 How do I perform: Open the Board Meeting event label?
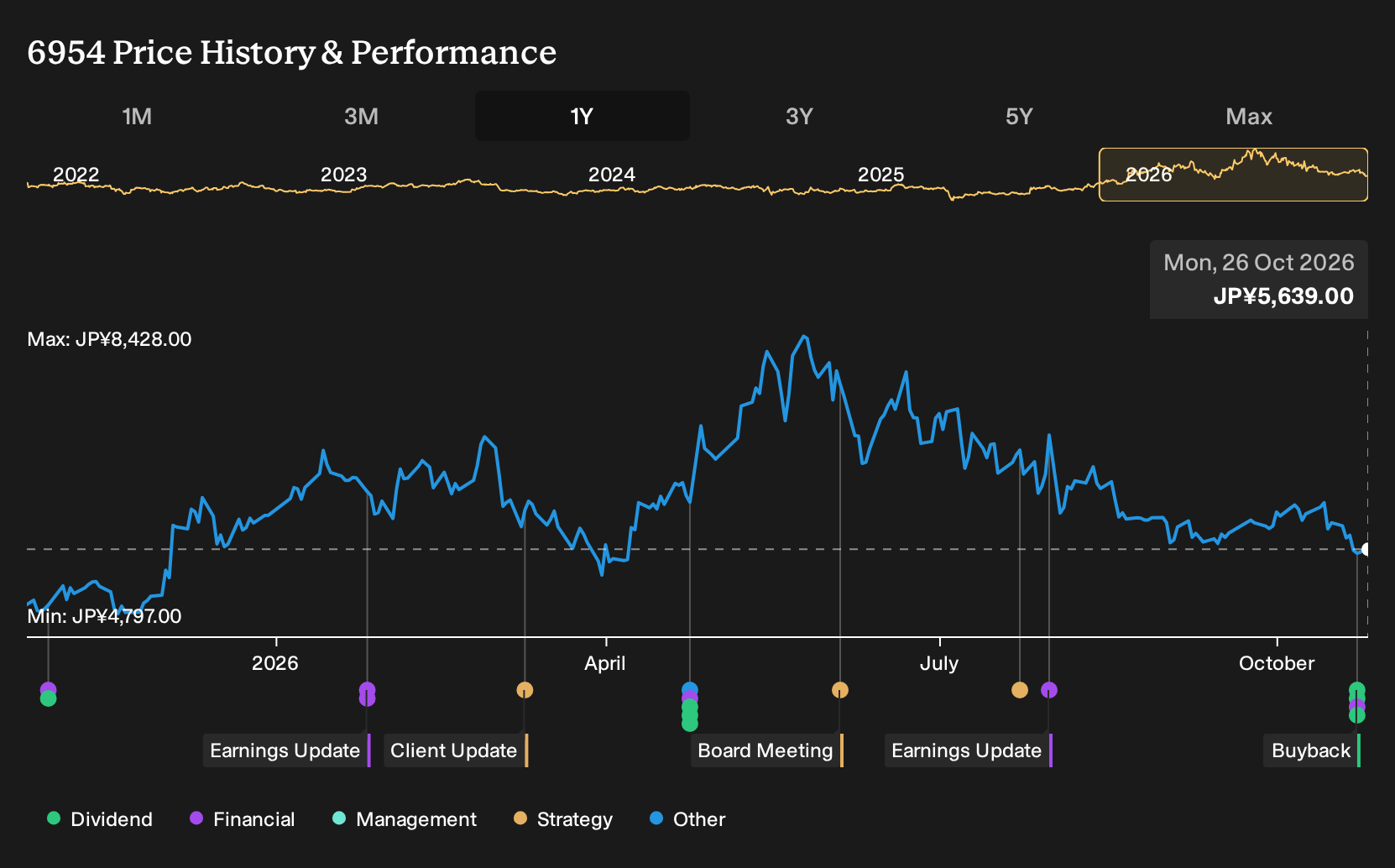765,750
